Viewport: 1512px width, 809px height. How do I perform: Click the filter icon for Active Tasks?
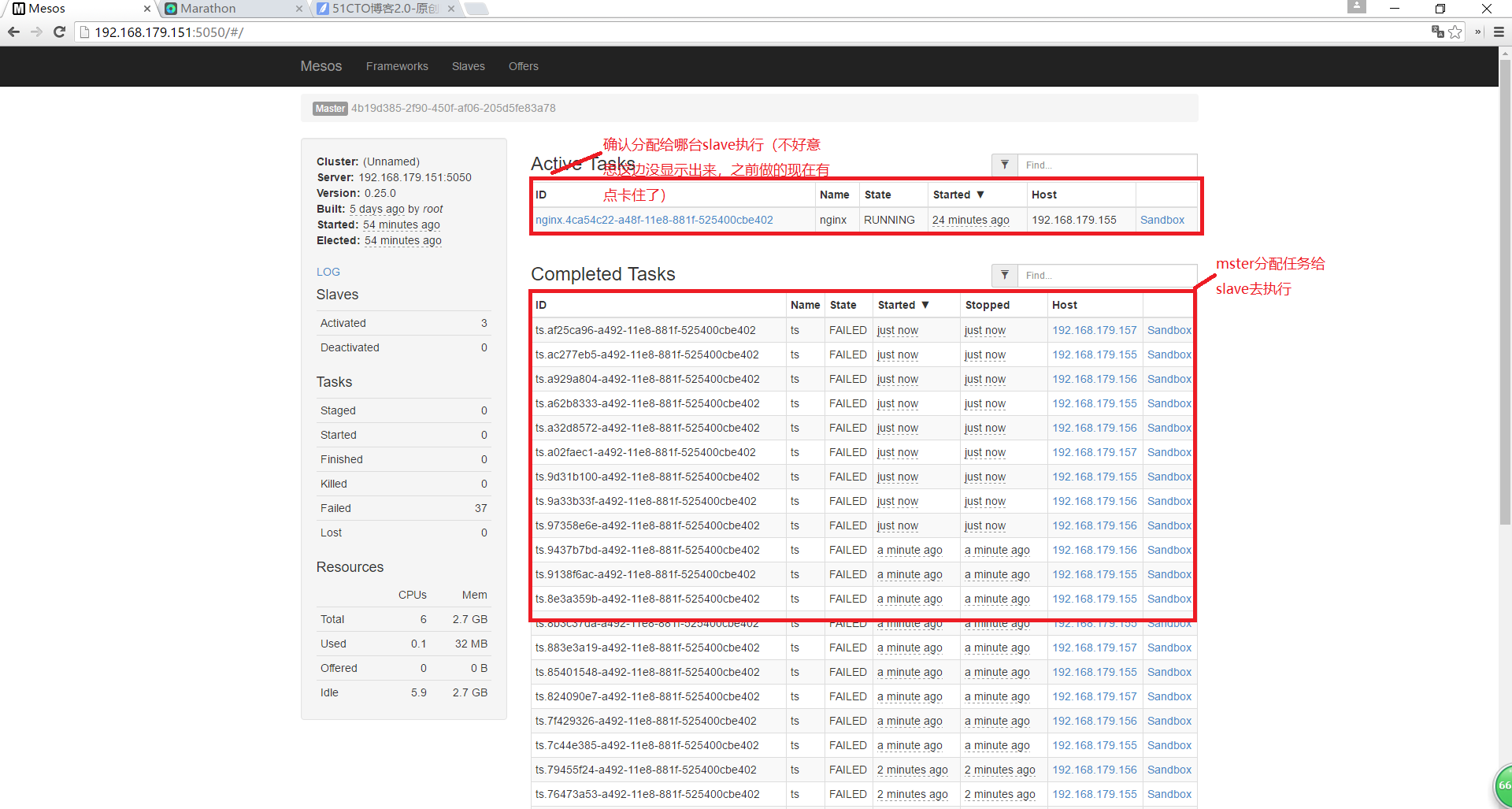point(1005,165)
